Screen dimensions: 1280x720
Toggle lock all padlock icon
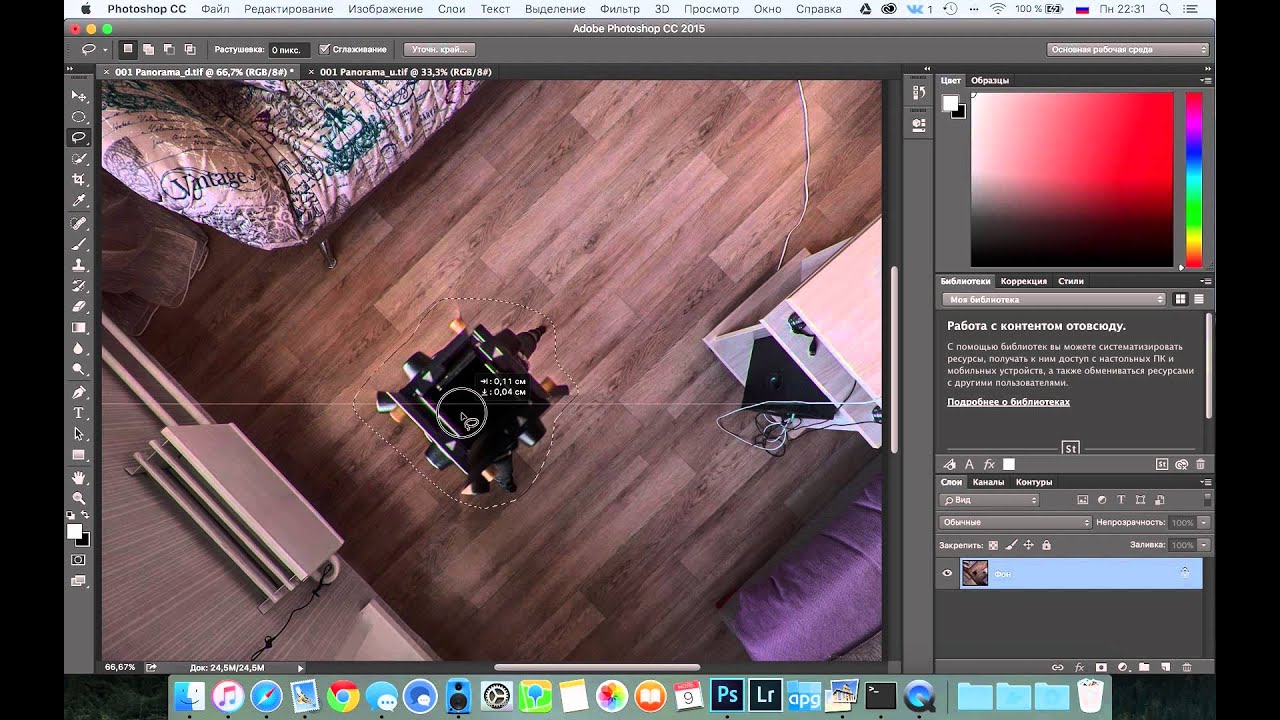click(1046, 545)
